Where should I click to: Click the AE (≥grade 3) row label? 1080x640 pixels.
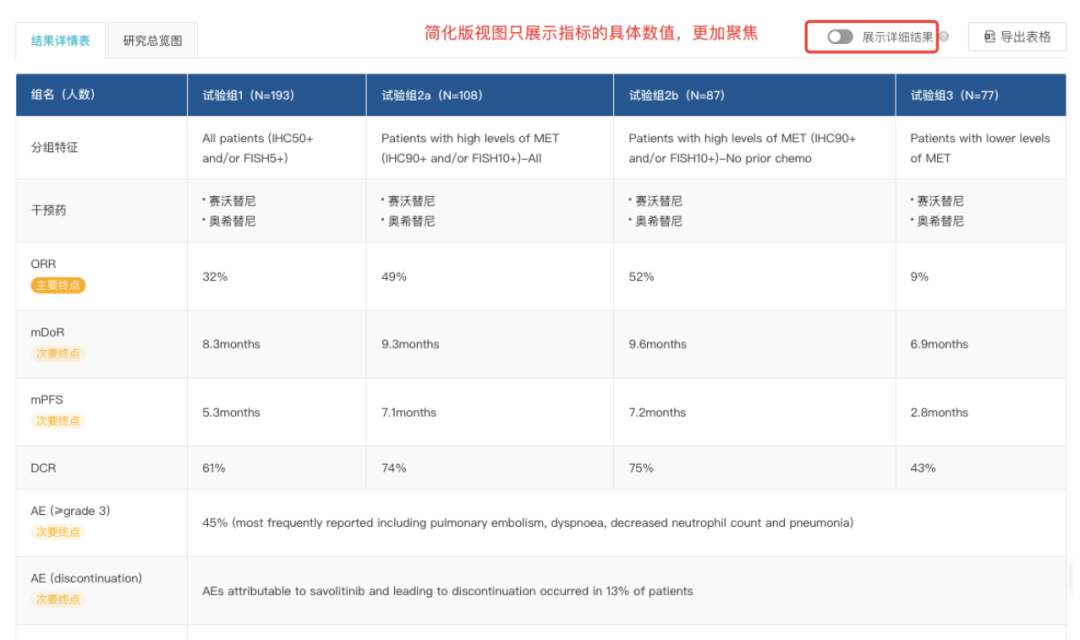(70, 510)
